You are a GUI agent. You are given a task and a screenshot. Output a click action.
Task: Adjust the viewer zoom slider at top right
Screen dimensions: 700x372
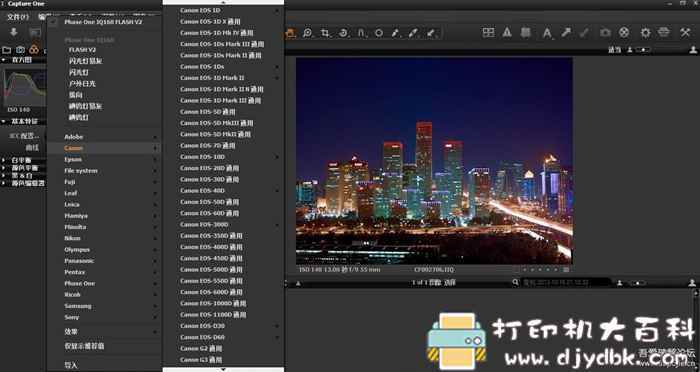point(643,50)
